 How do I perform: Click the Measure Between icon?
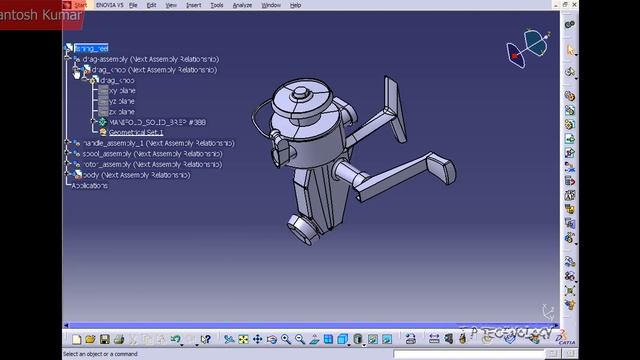pos(434,338)
